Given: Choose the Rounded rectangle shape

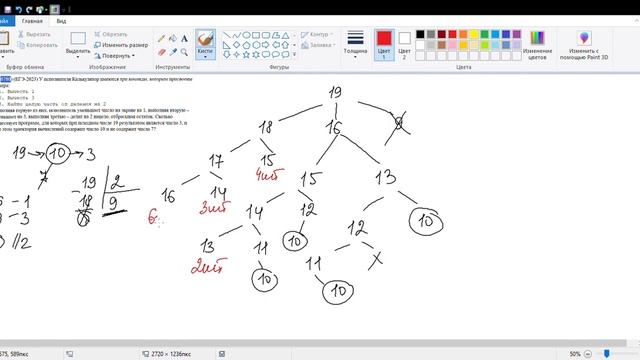Looking at the screenshot, I should tap(266, 36).
